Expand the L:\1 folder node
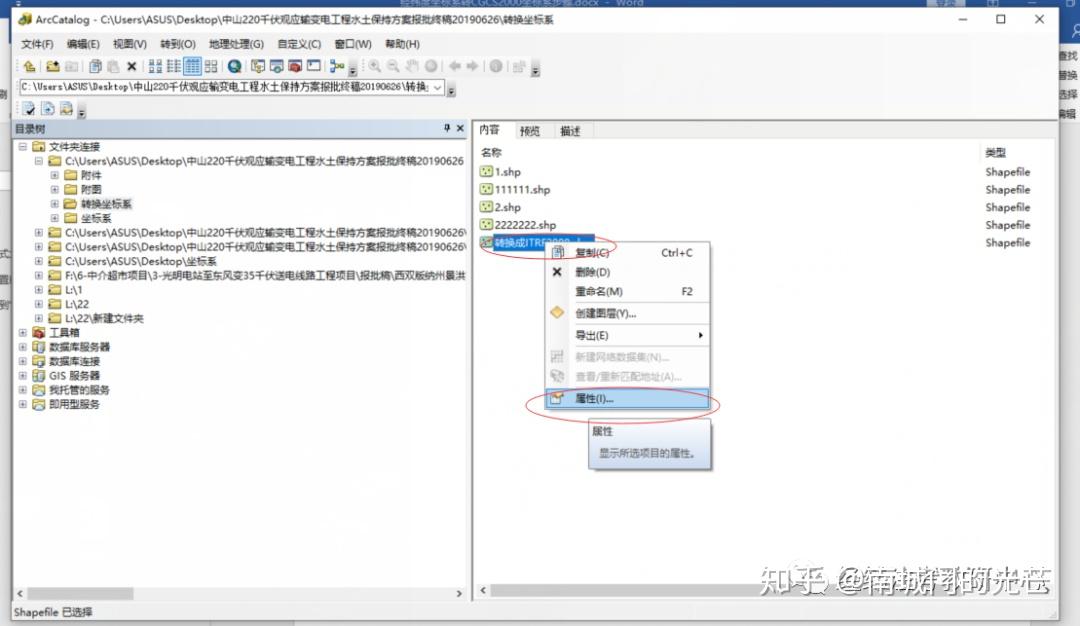 point(39,290)
